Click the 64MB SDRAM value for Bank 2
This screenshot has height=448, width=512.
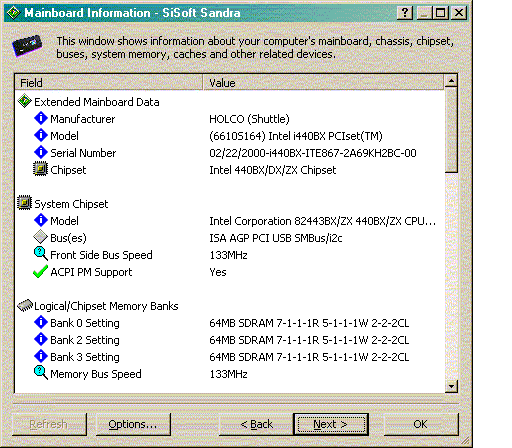309,340
